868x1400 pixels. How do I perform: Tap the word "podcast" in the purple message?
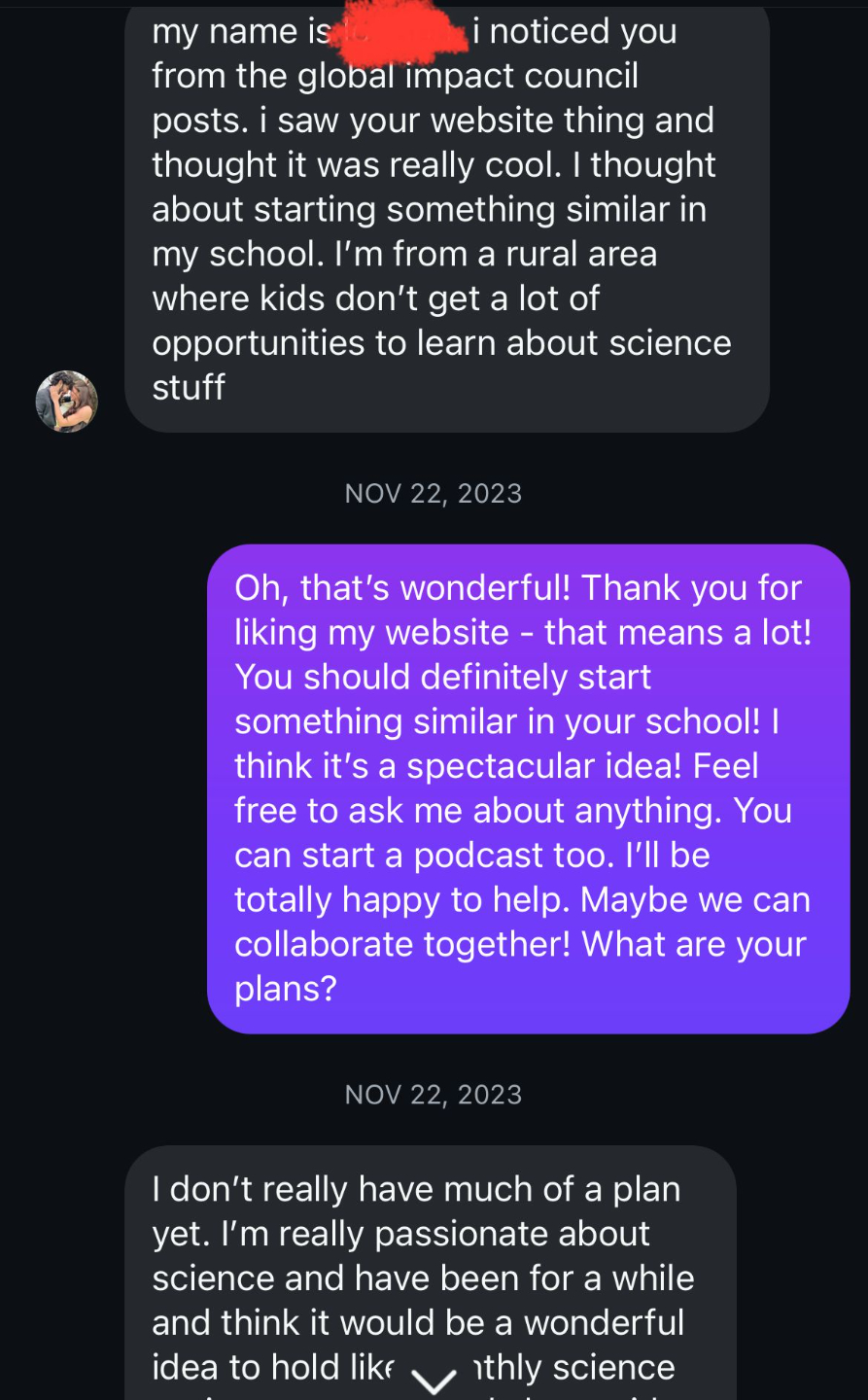point(478,856)
